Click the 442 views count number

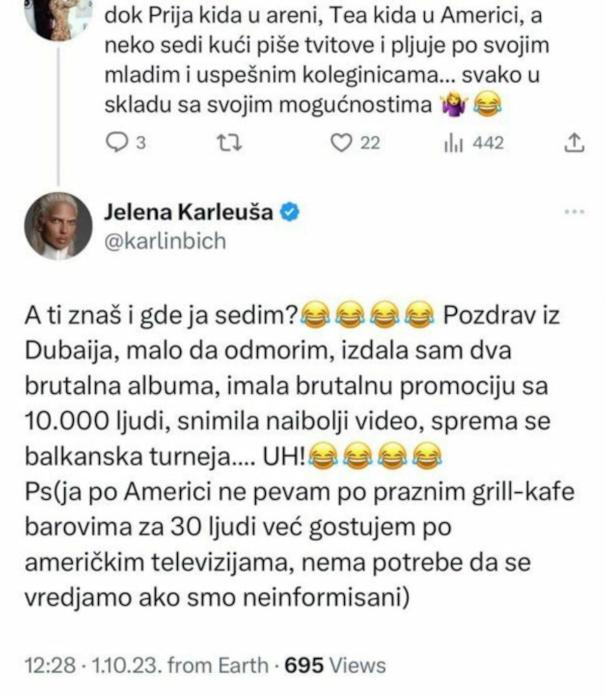[x=488, y=143]
